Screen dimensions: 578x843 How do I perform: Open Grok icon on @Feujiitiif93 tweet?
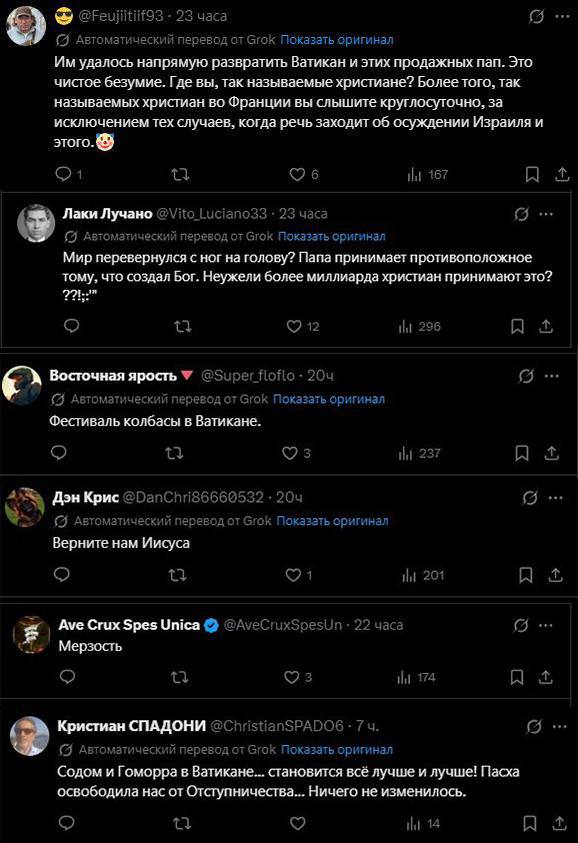pos(536,17)
